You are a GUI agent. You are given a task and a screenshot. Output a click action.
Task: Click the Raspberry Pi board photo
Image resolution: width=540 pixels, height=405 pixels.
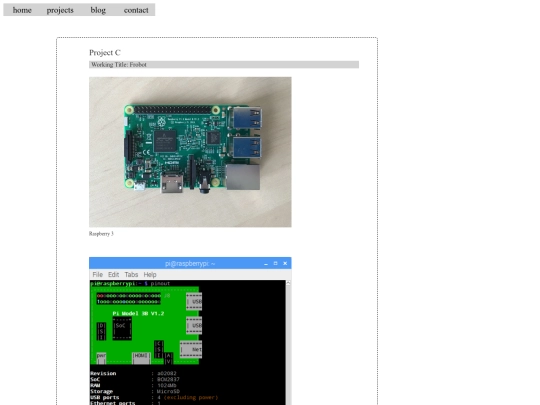tap(190, 152)
